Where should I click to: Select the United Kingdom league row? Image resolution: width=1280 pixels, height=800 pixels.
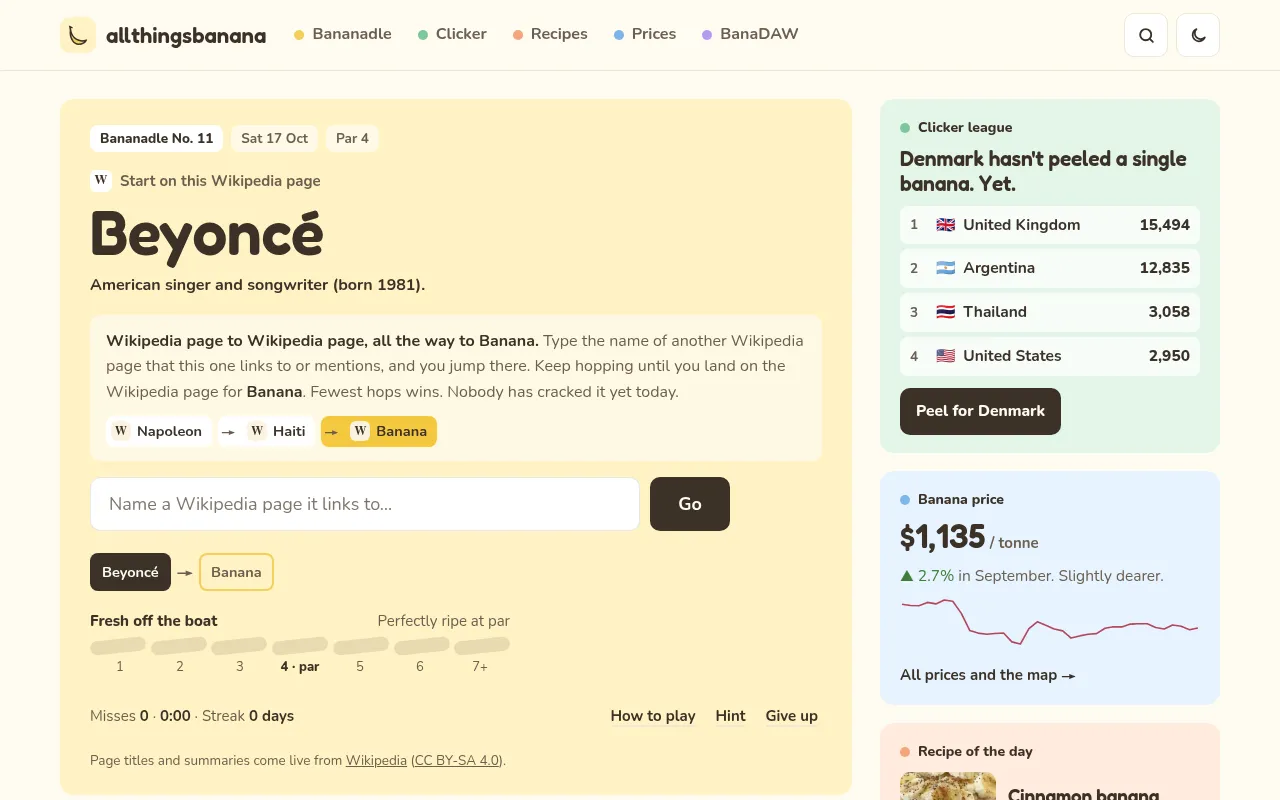tap(1050, 225)
